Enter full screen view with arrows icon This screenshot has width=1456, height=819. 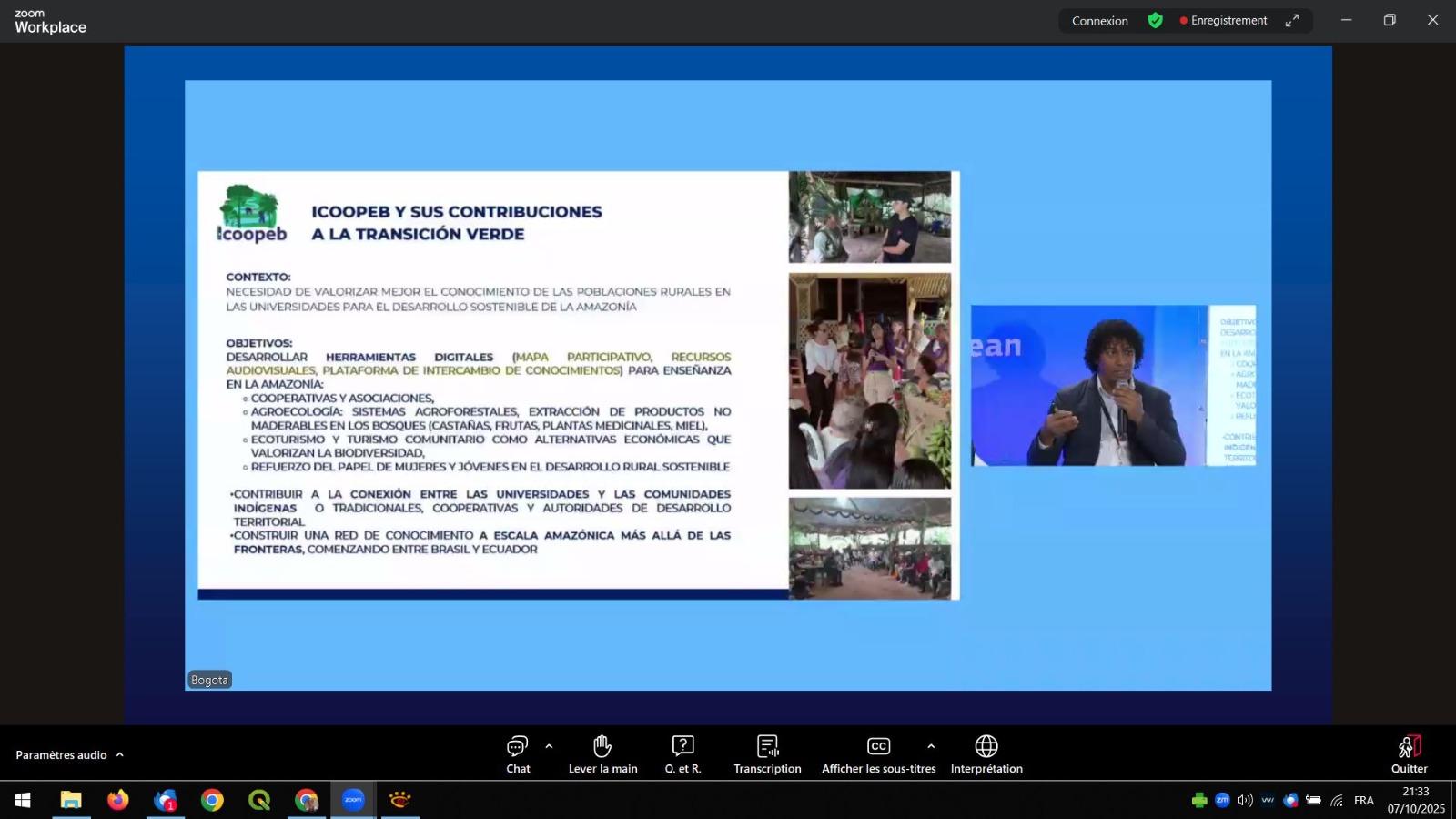tap(1292, 21)
